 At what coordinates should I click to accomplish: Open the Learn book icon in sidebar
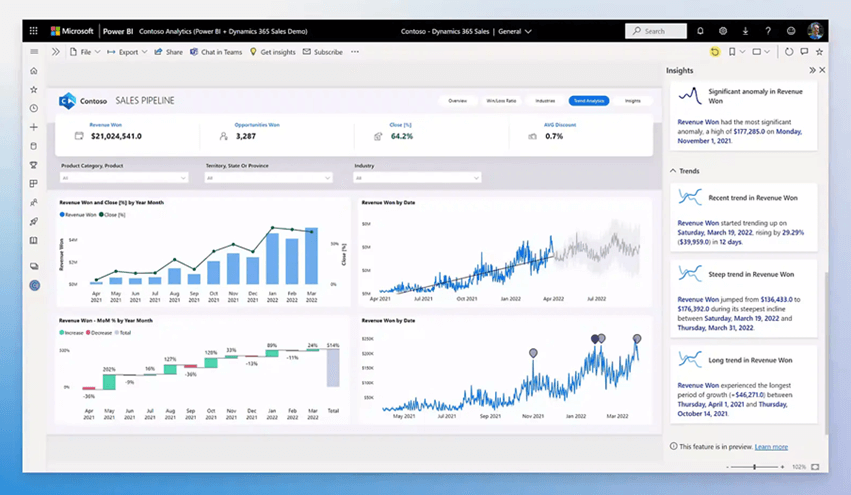(34, 240)
